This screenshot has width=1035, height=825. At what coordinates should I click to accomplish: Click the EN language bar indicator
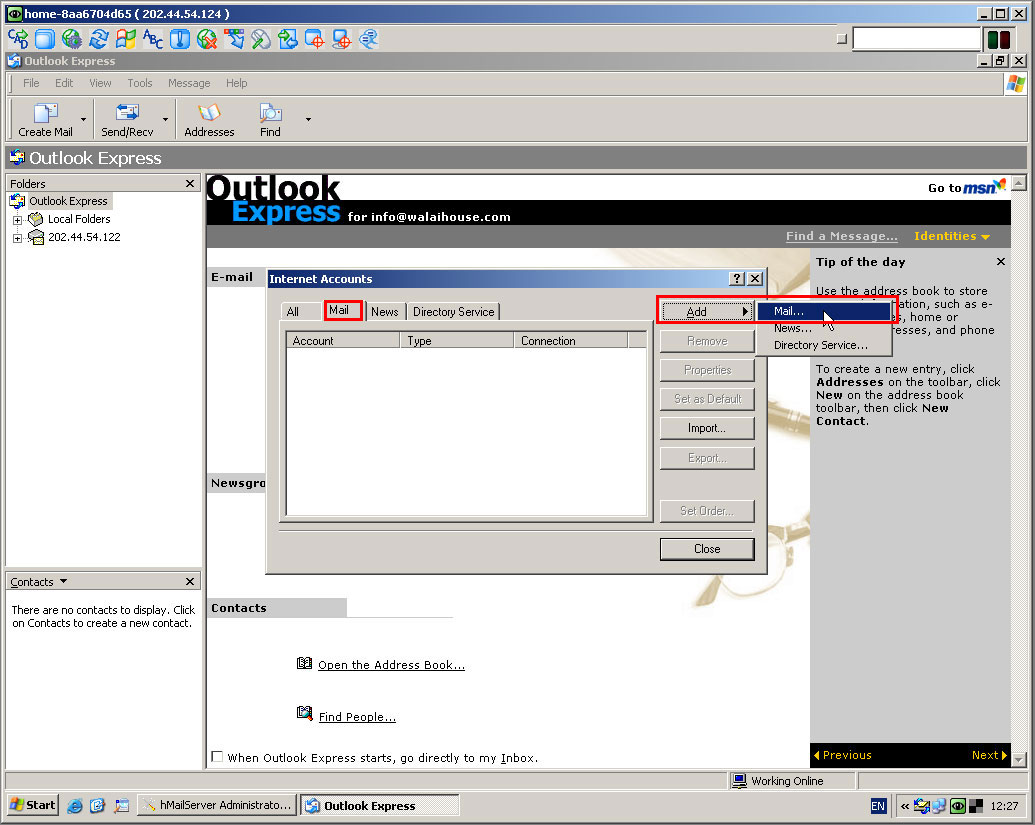pyautogui.click(x=878, y=806)
